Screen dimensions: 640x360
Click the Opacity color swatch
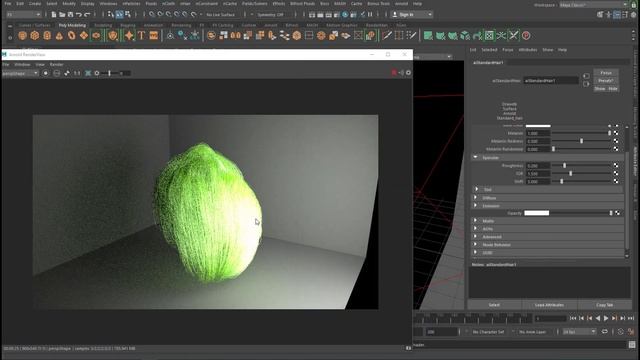point(536,213)
